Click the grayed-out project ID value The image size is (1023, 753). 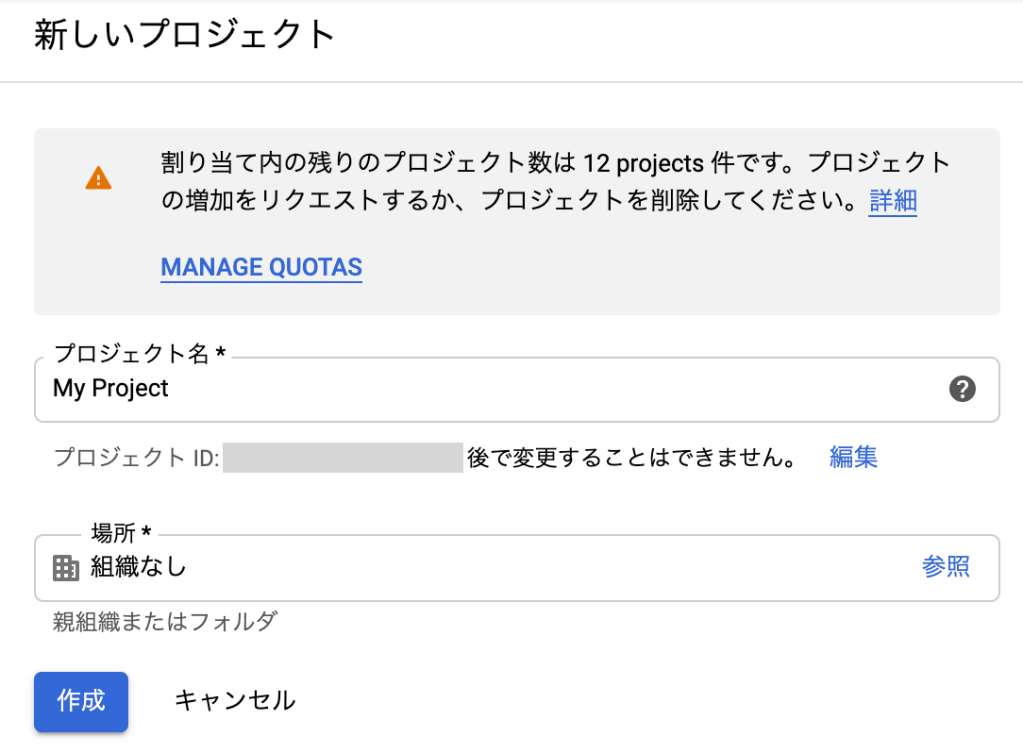click(x=343, y=458)
